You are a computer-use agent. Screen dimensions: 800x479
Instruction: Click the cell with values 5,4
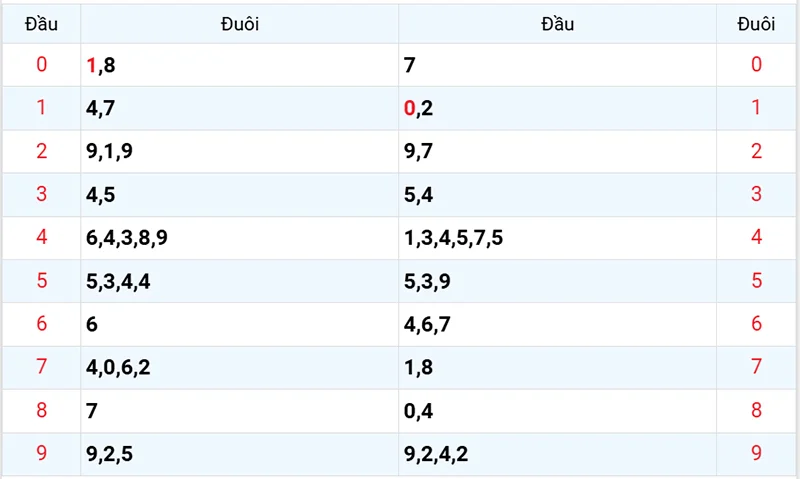(419, 195)
